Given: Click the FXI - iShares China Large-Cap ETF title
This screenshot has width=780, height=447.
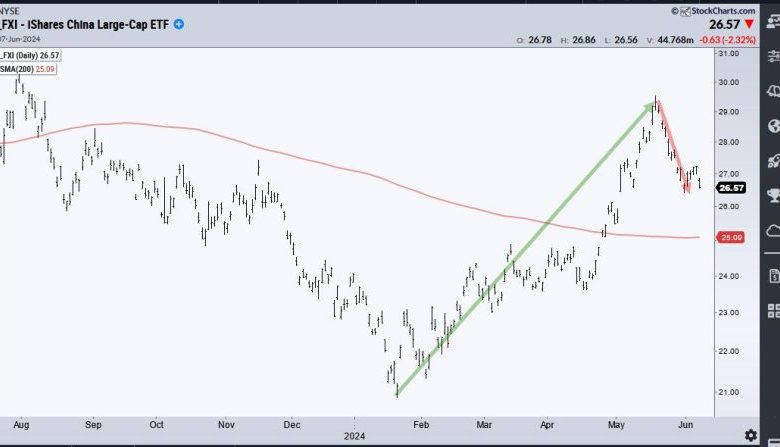Looking at the screenshot, I should click(x=85, y=24).
